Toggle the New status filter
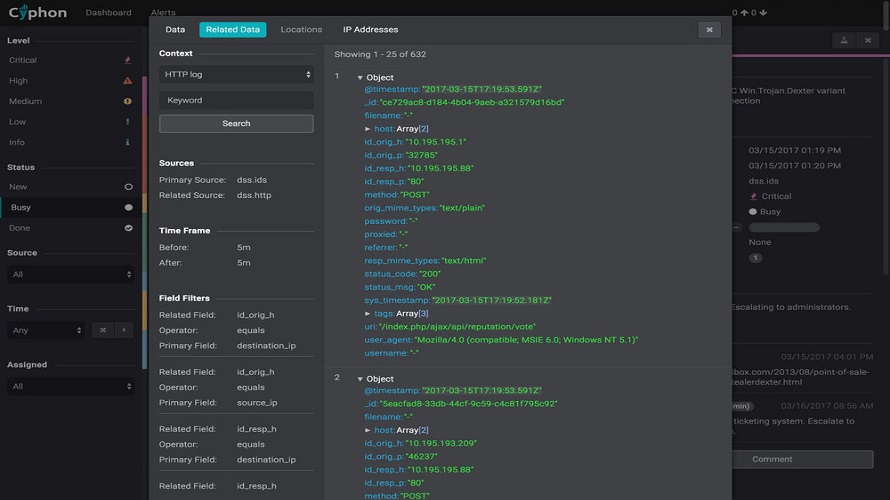Screen dimensions: 890x500 (128, 187)
